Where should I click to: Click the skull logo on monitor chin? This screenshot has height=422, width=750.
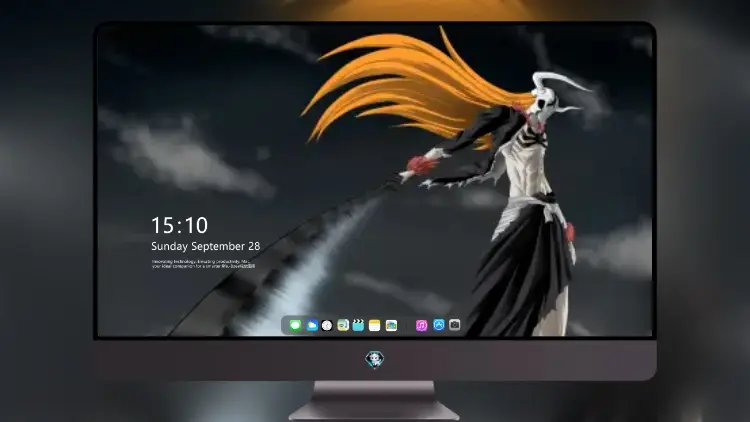(375, 359)
